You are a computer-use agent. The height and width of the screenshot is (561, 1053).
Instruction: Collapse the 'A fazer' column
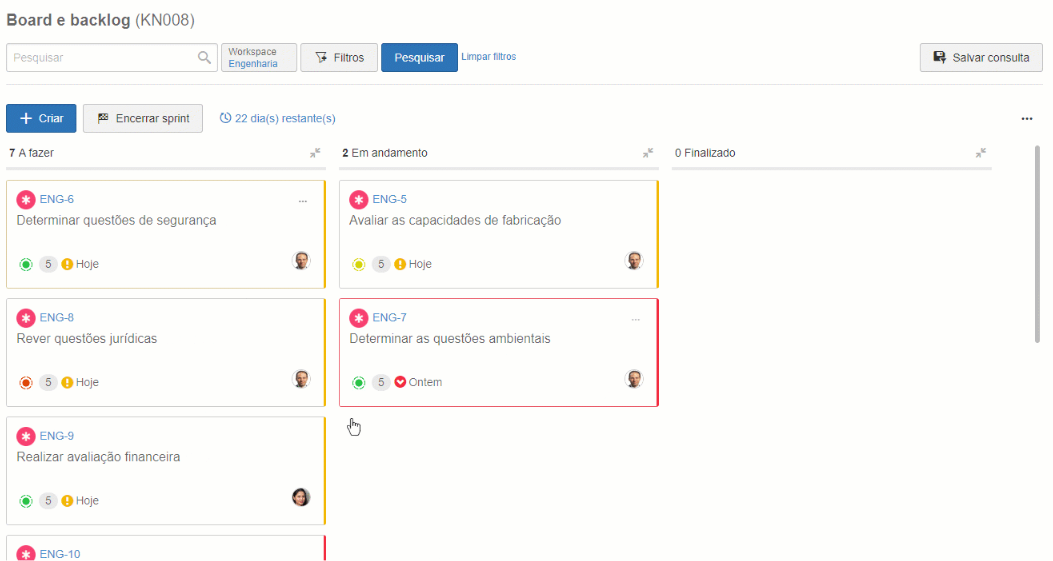point(315,153)
